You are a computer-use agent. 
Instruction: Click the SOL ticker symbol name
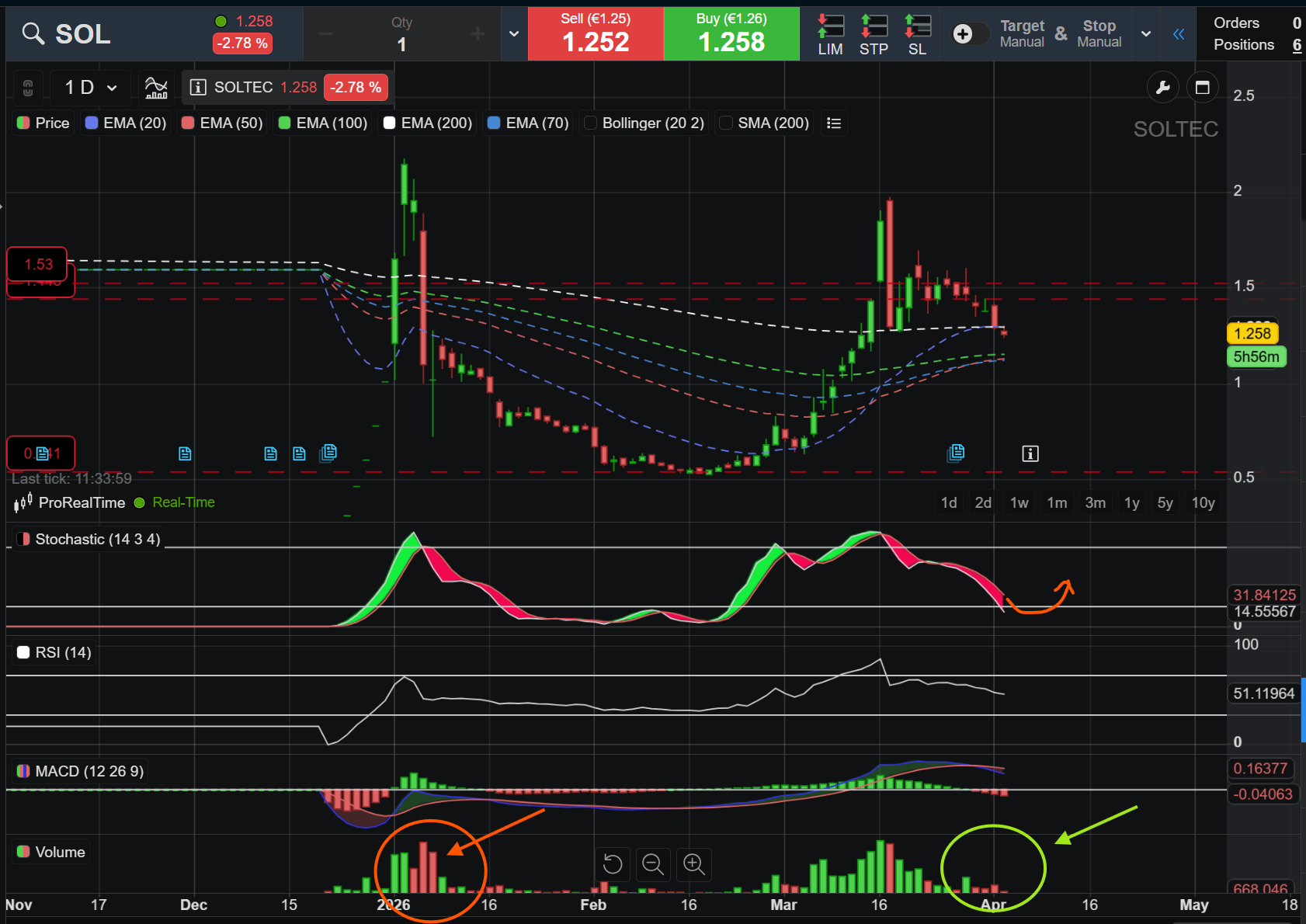click(83, 34)
